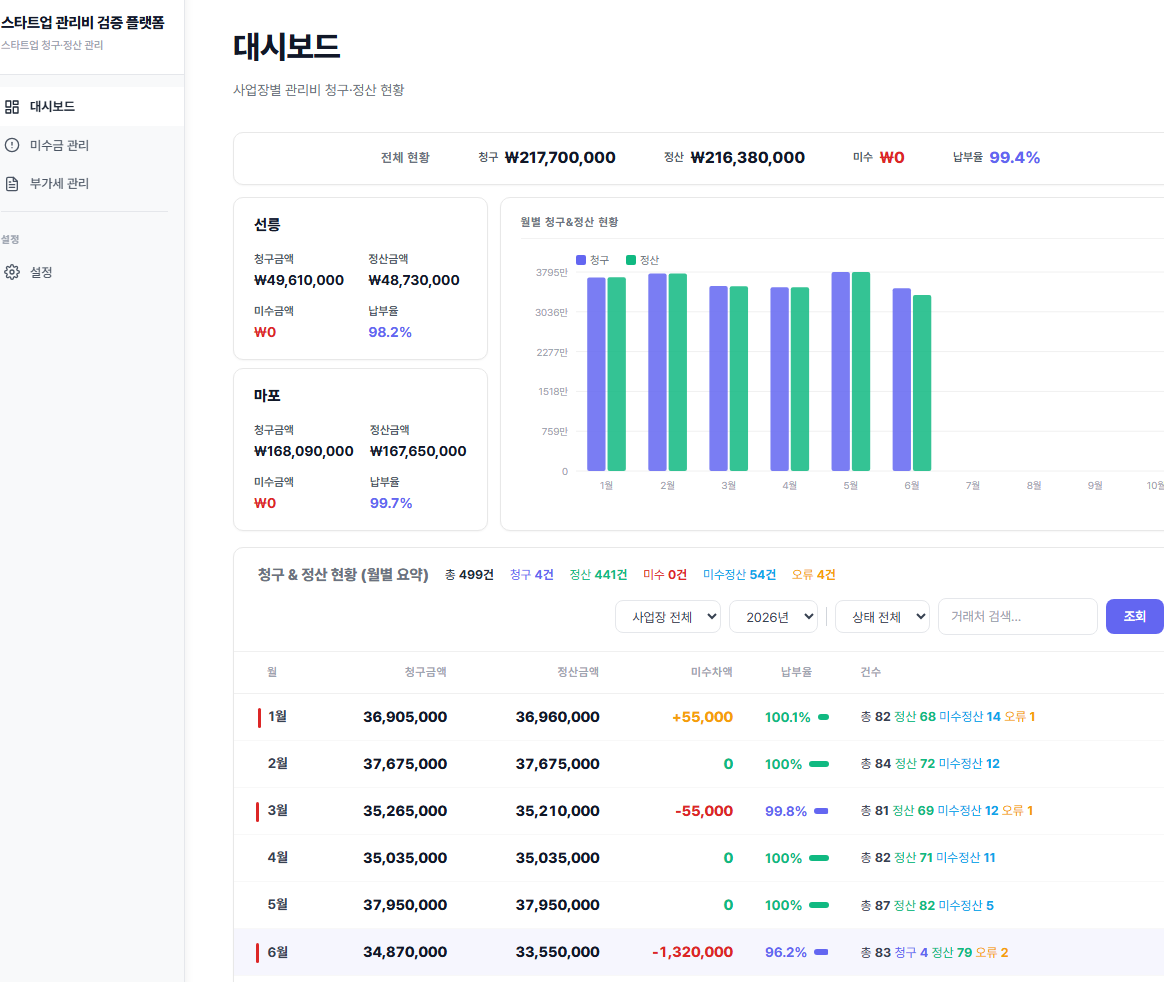The image size is (1164, 982).
Task: Toggle the 정산 legend swatch in chart
Action: pos(631,260)
